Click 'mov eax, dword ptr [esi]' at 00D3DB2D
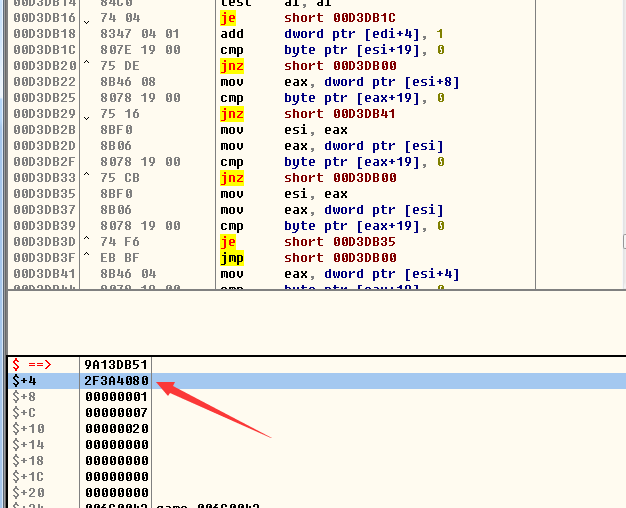The width and height of the screenshot is (626, 508). pyautogui.click(x=332, y=146)
